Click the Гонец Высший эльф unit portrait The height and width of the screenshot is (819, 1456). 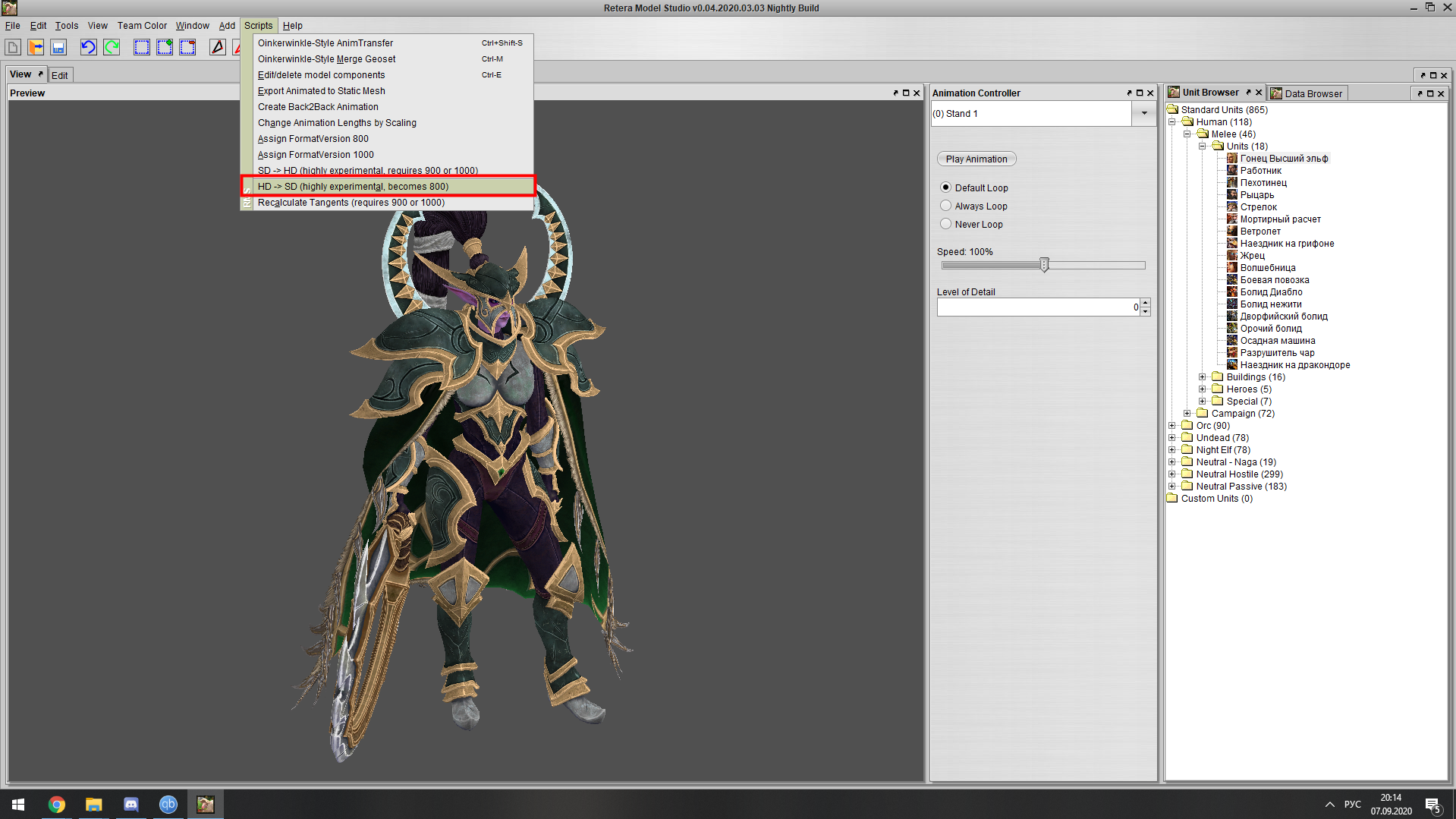click(x=1232, y=159)
